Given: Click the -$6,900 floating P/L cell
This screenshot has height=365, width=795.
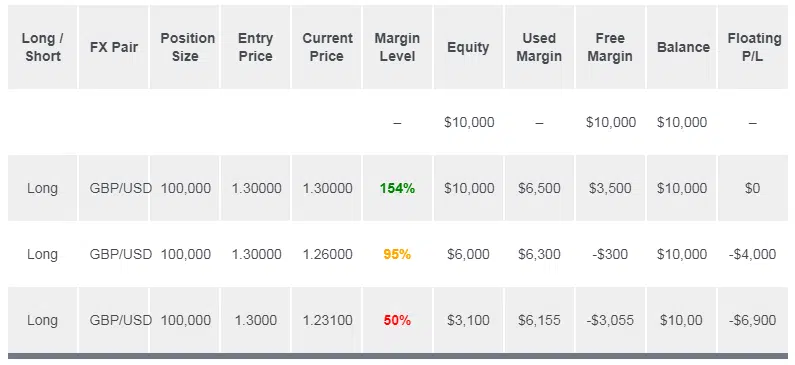Looking at the screenshot, I should pyautogui.click(x=753, y=320).
